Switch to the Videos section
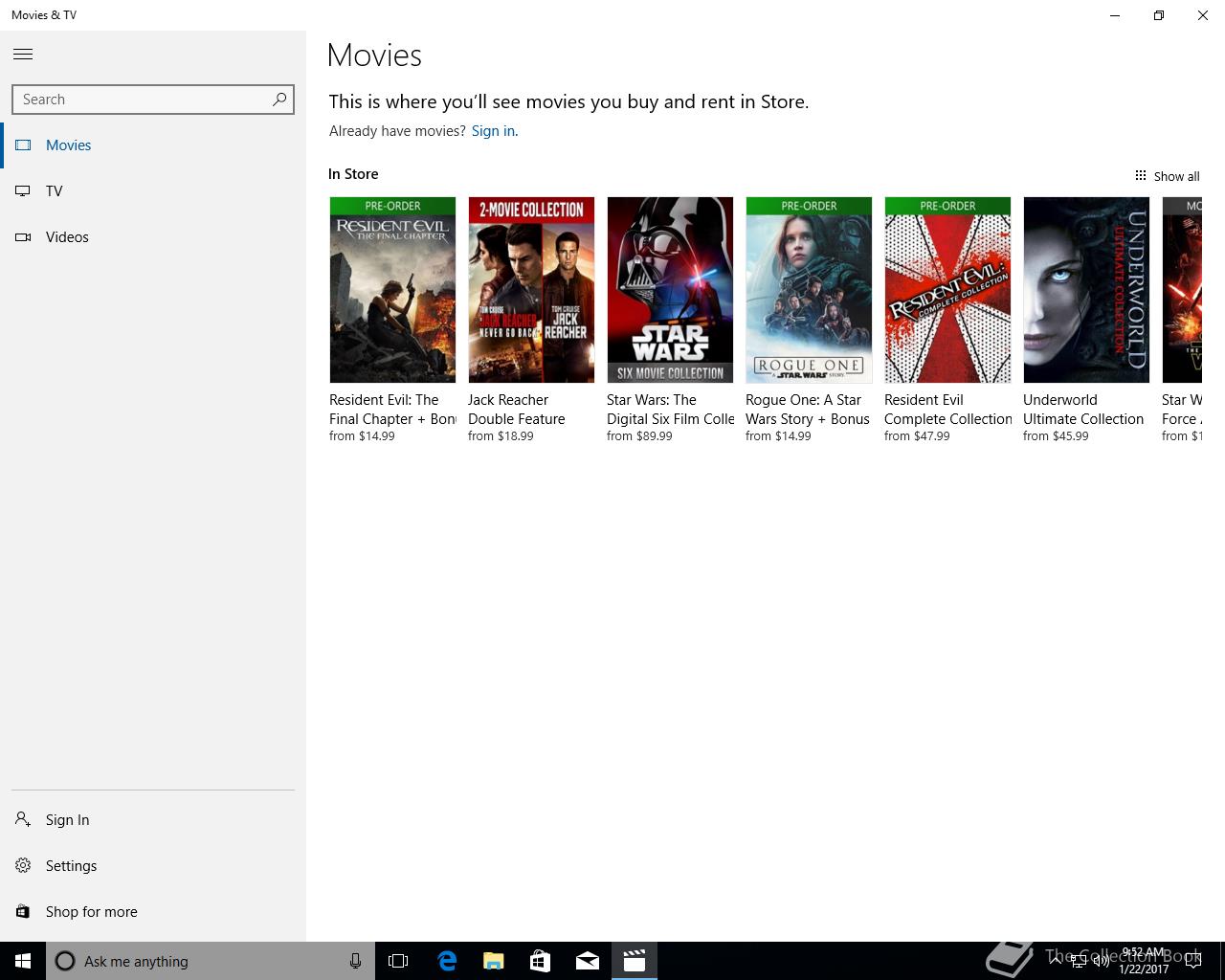The width and height of the screenshot is (1225, 980). (x=67, y=237)
